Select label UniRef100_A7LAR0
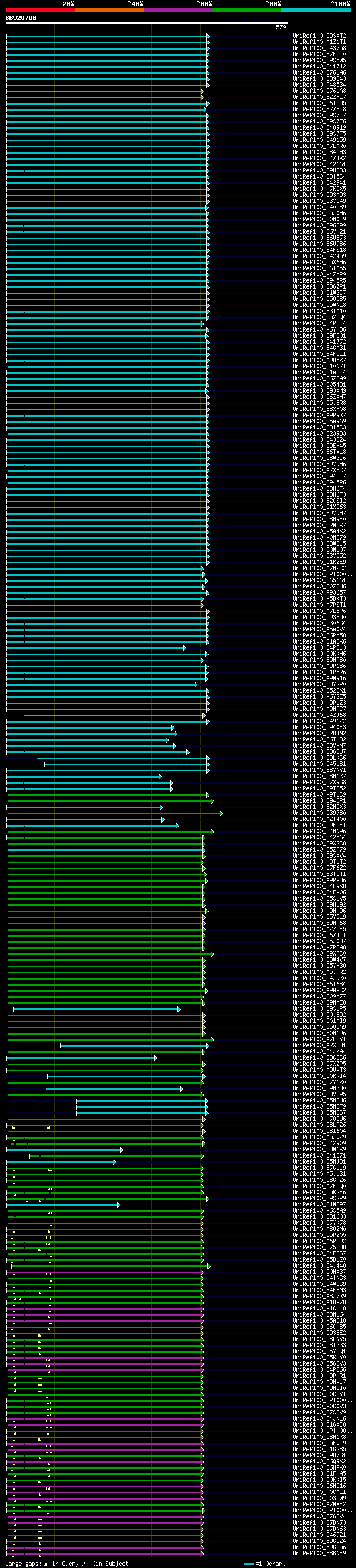 [319, 146]
